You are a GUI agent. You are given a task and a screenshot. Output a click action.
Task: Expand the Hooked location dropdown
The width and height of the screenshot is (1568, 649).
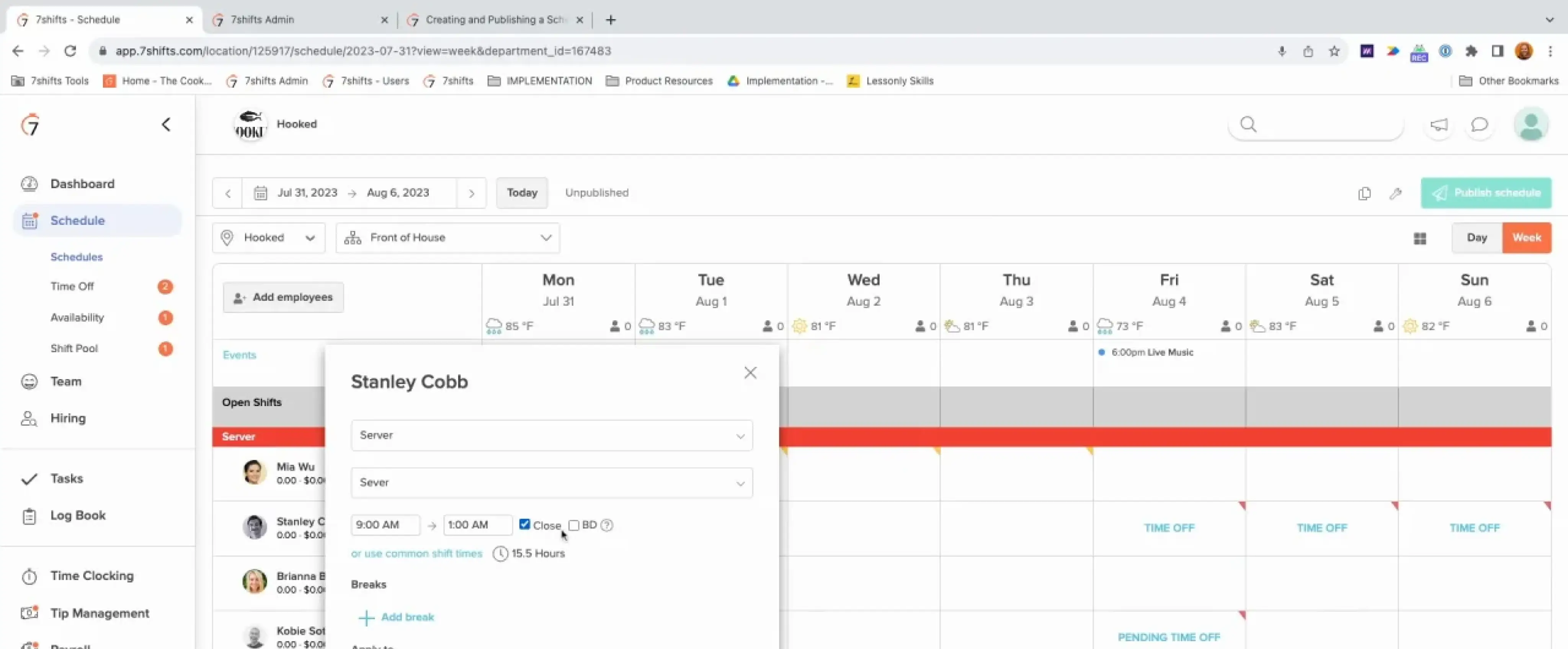click(x=268, y=238)
